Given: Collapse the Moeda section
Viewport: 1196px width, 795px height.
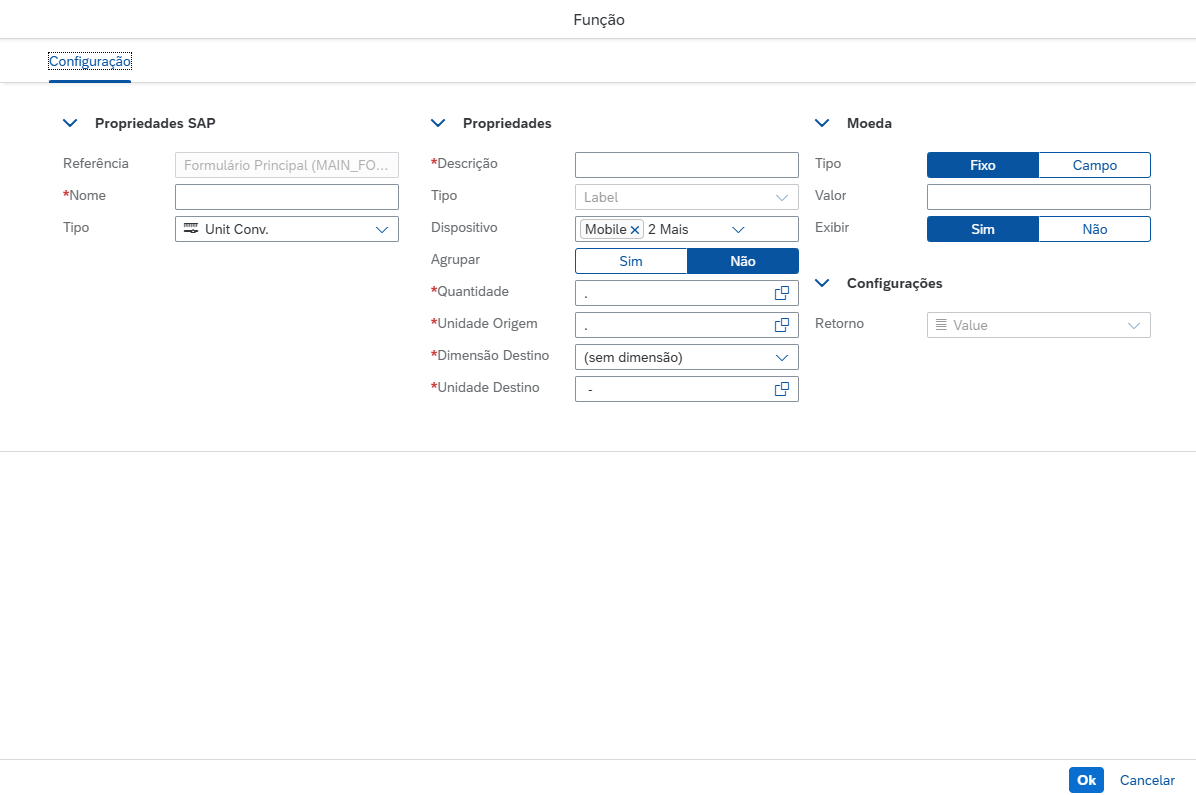Looking at the screenshot, I should pos(822,123).
